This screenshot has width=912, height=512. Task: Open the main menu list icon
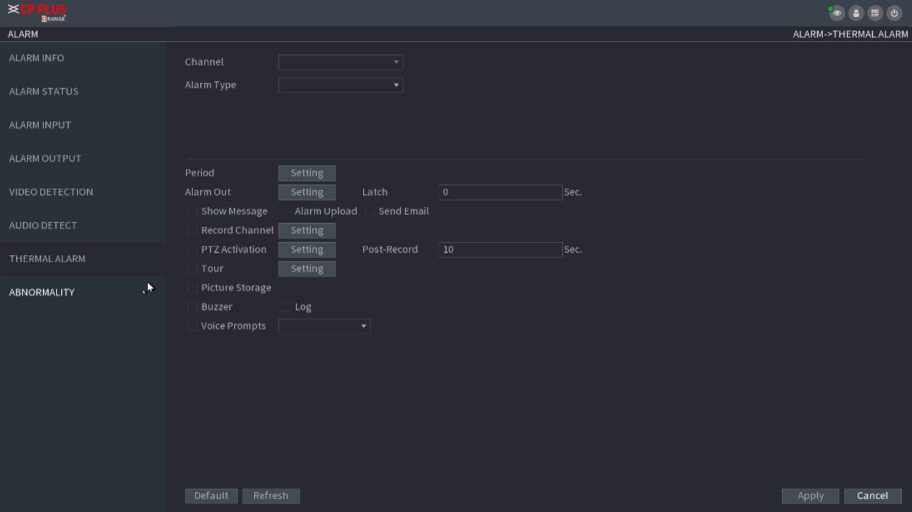click(875, 13)
